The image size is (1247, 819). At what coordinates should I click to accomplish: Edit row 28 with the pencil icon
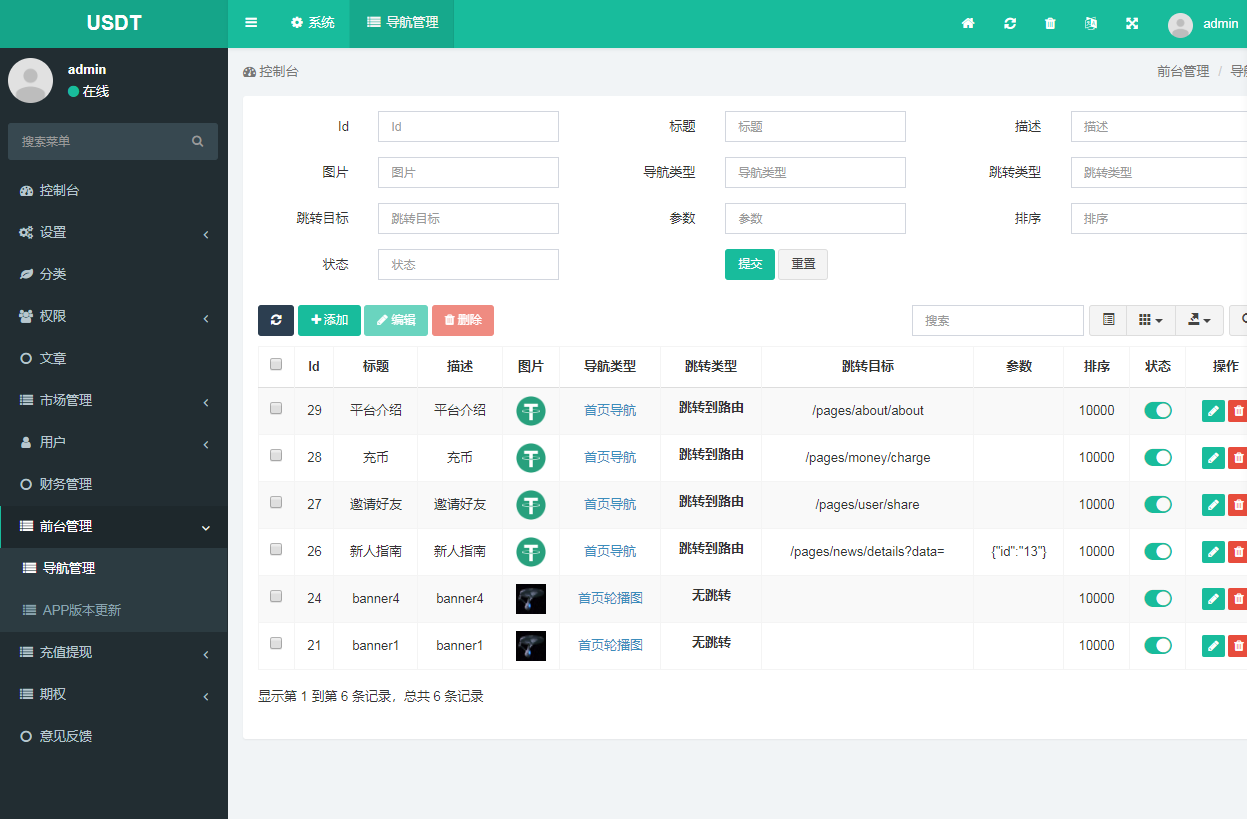[x=1213, y=457]
